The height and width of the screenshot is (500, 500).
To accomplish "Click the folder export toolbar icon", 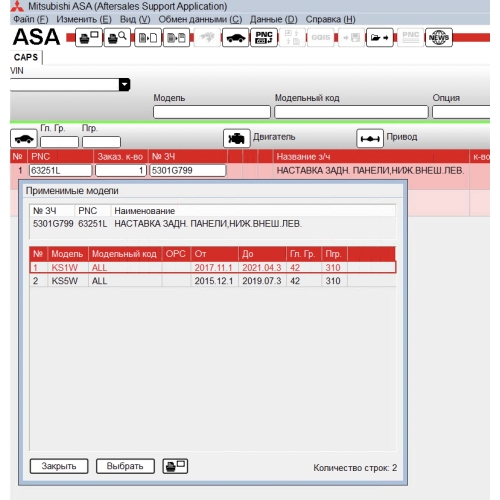I will (x=380, y=38).
